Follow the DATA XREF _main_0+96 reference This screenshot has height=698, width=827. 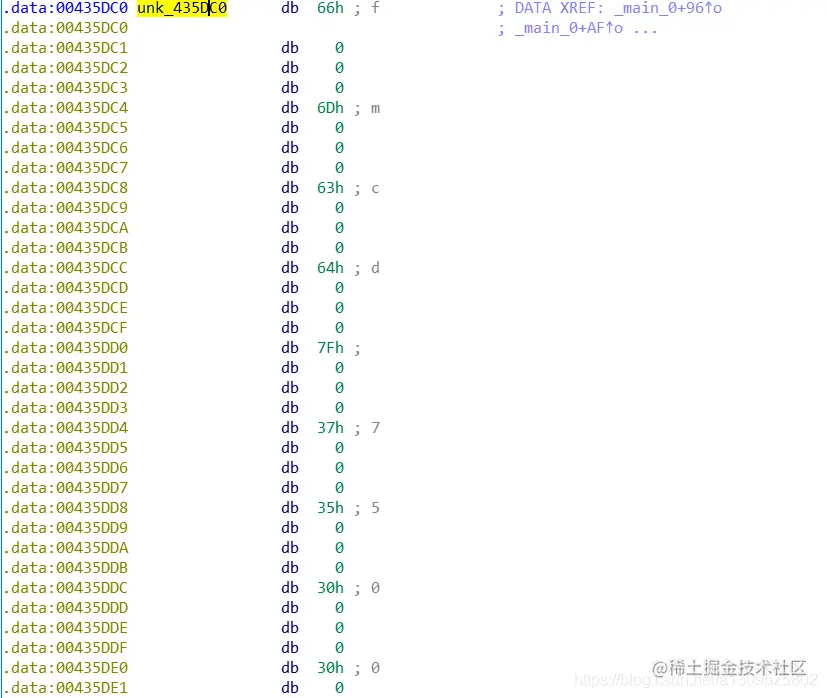668,8
